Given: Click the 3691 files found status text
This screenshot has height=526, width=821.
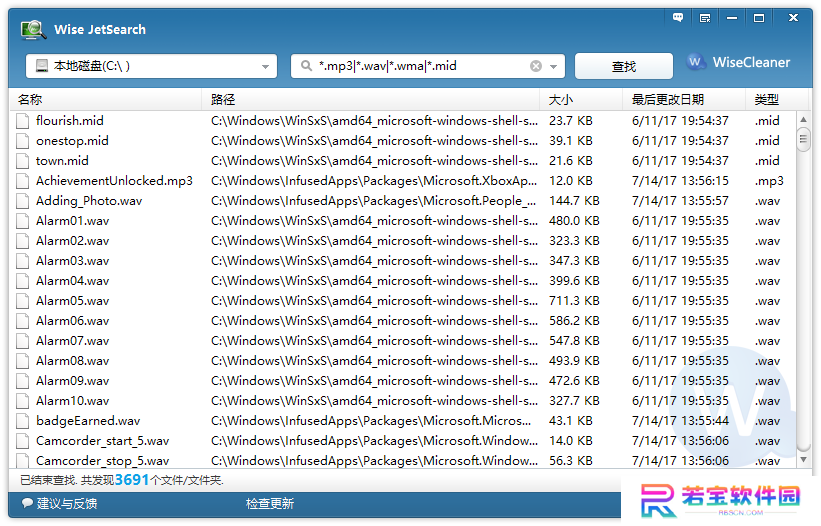Looking at the screenshot, I should 121,480.
